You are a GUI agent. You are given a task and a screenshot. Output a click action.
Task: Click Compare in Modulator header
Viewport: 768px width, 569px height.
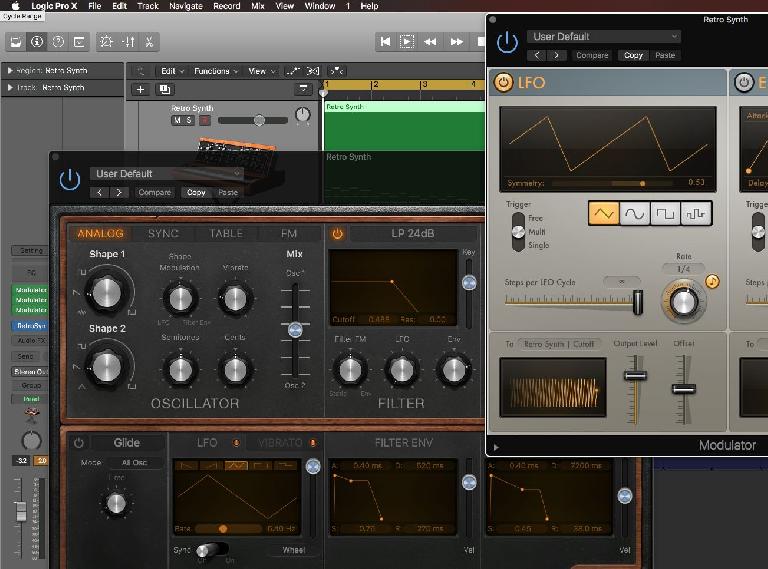592,55
